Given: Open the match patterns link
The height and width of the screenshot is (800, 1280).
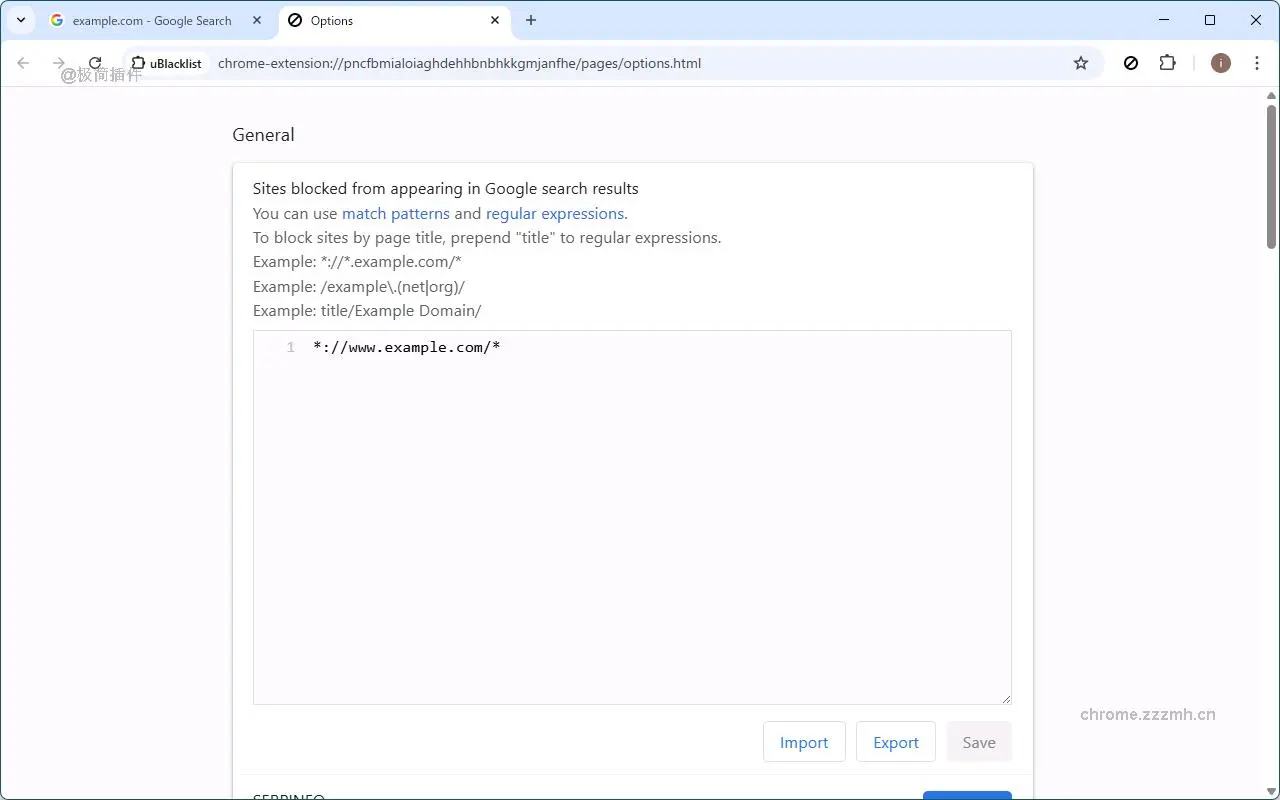Looking at the screenshot, I should [x=395, y=213].
